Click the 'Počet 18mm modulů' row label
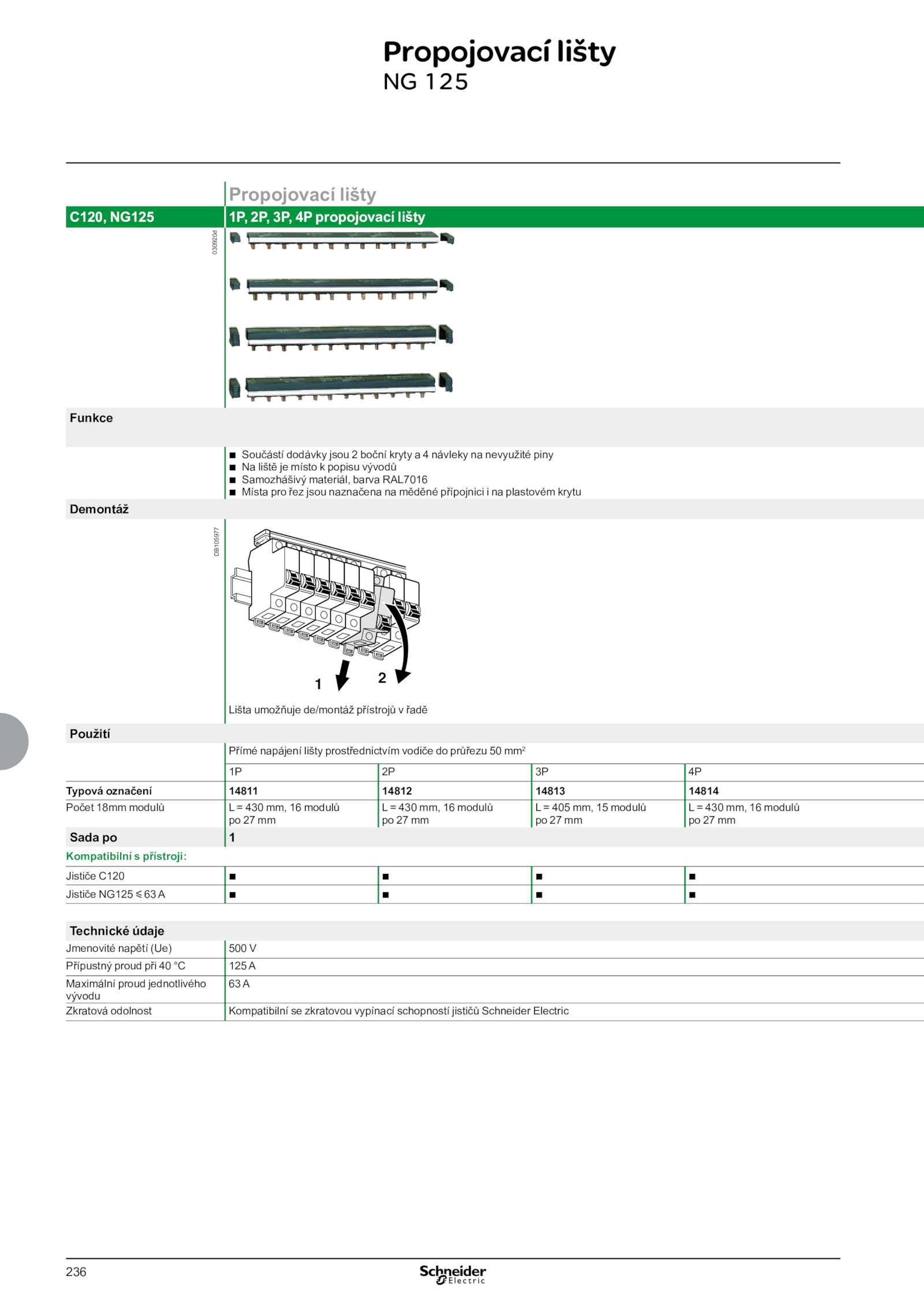 [x=115, y=807]
